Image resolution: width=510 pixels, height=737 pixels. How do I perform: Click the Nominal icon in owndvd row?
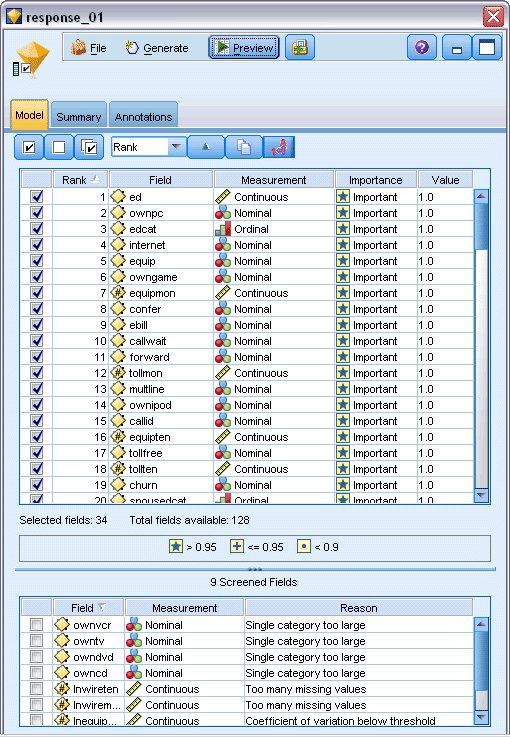click(x=134, y=657)
